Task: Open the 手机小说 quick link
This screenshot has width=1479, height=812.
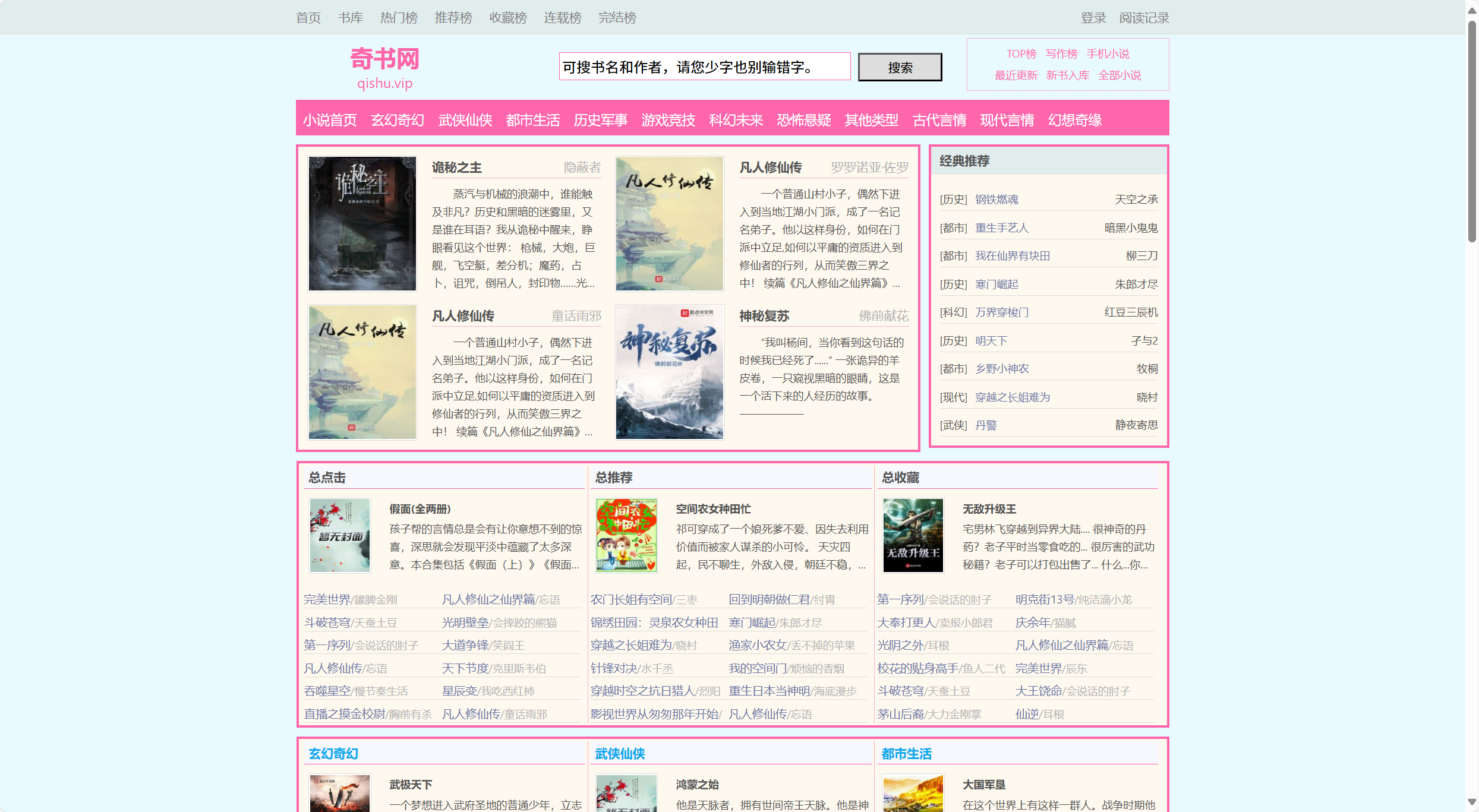Action: 1108,54
